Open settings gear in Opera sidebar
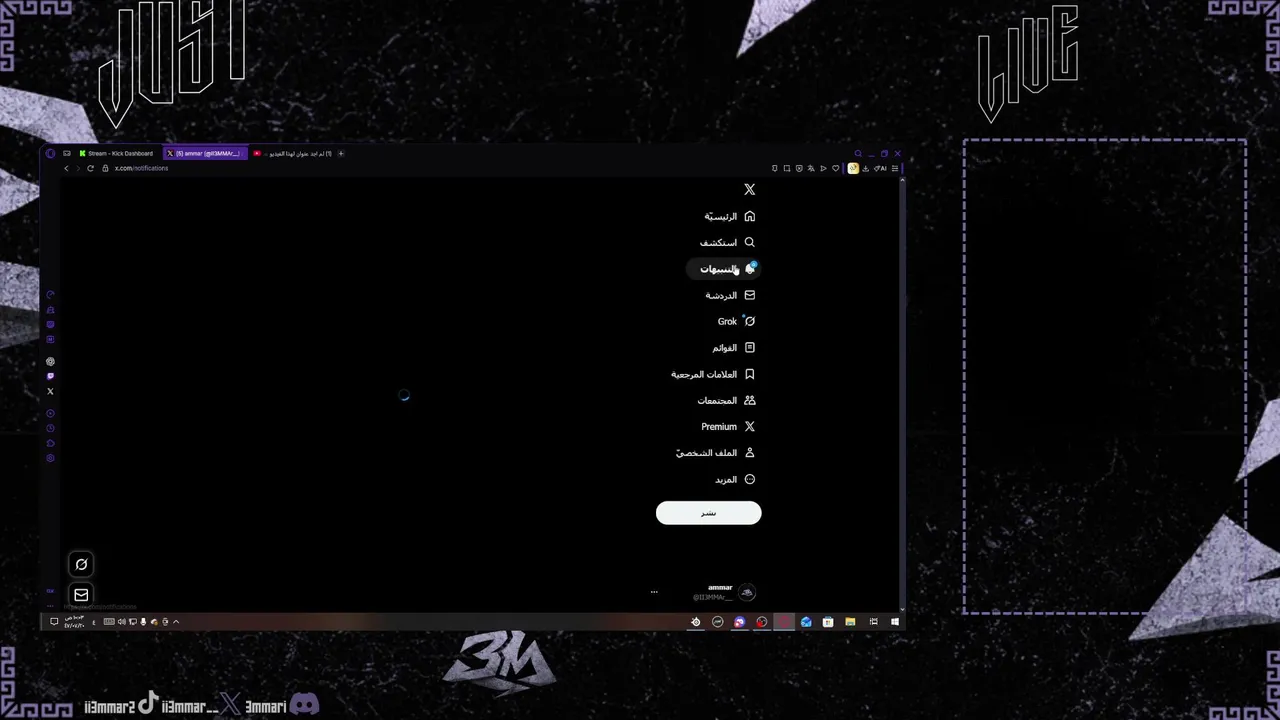The width and height of the screenshot is (1280, 720). point(50,458)
